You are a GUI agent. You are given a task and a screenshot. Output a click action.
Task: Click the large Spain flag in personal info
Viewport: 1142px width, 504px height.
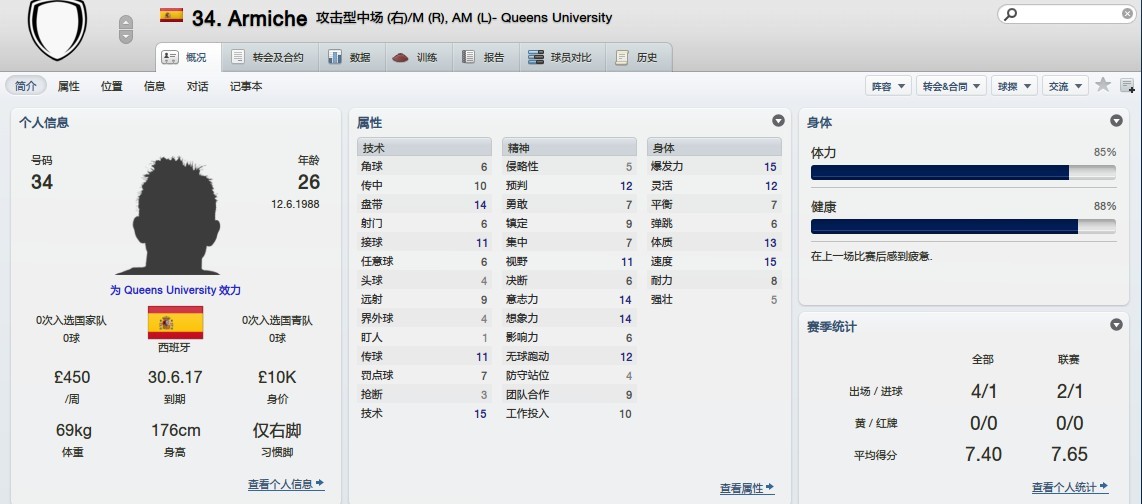175,322
